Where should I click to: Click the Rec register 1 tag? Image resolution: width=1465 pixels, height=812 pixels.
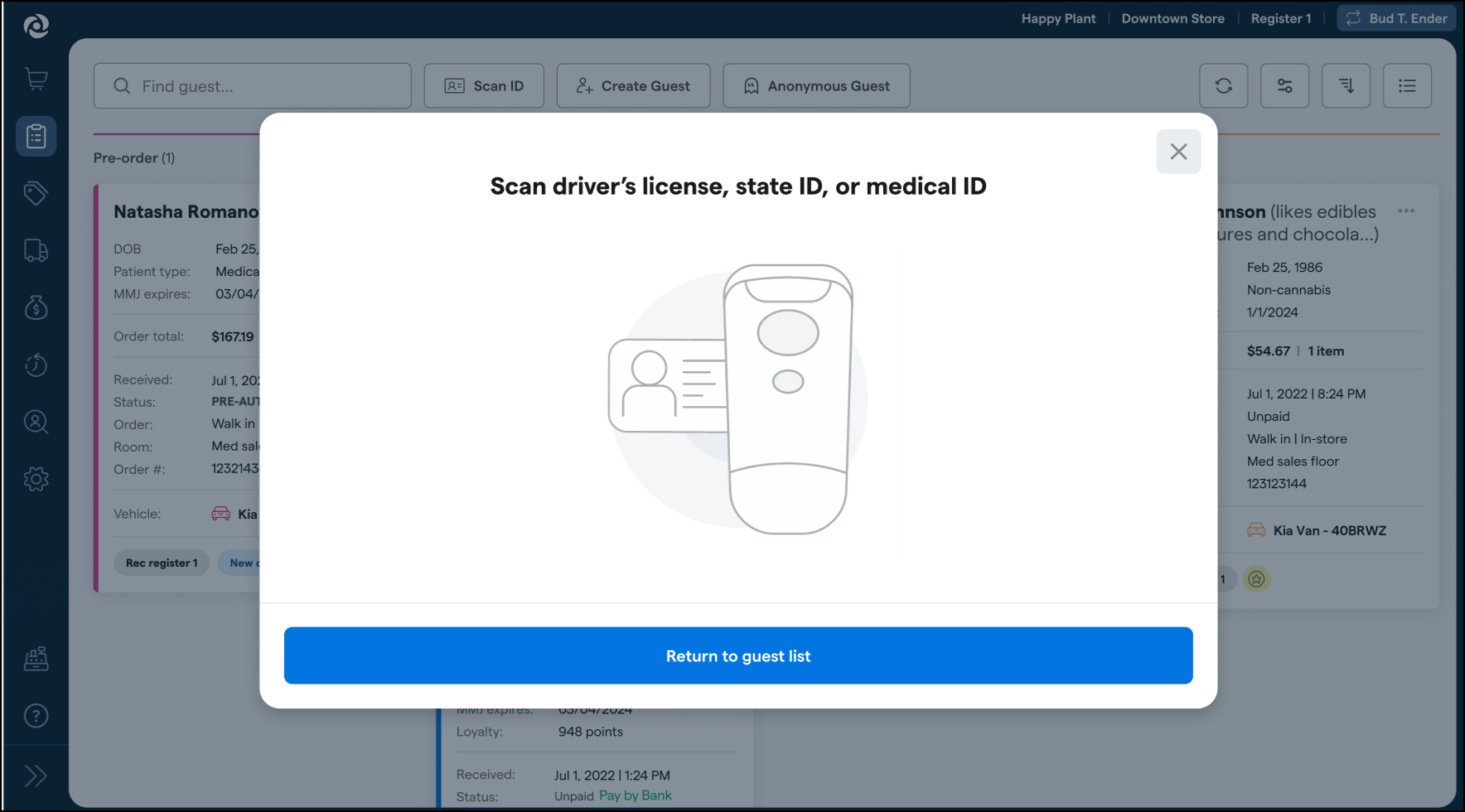coord(162,563)
